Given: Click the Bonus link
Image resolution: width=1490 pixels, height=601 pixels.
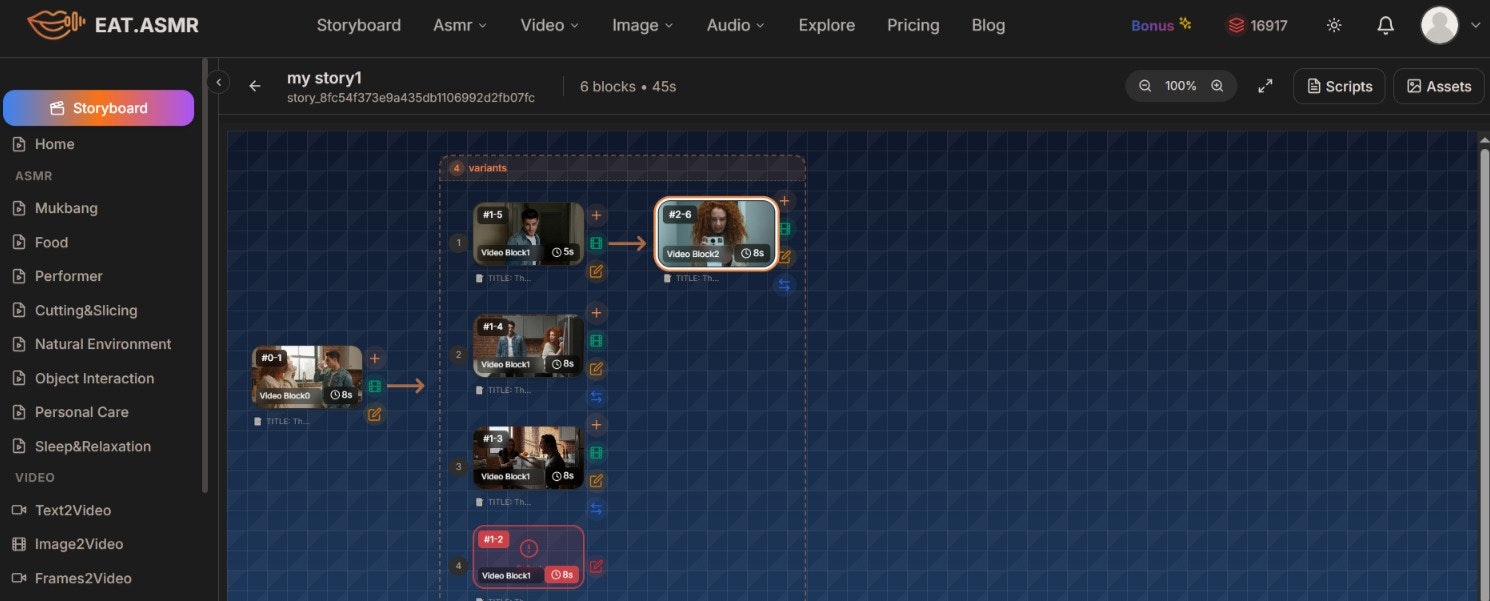Looking at the screenshot, I should point(1161,25).
